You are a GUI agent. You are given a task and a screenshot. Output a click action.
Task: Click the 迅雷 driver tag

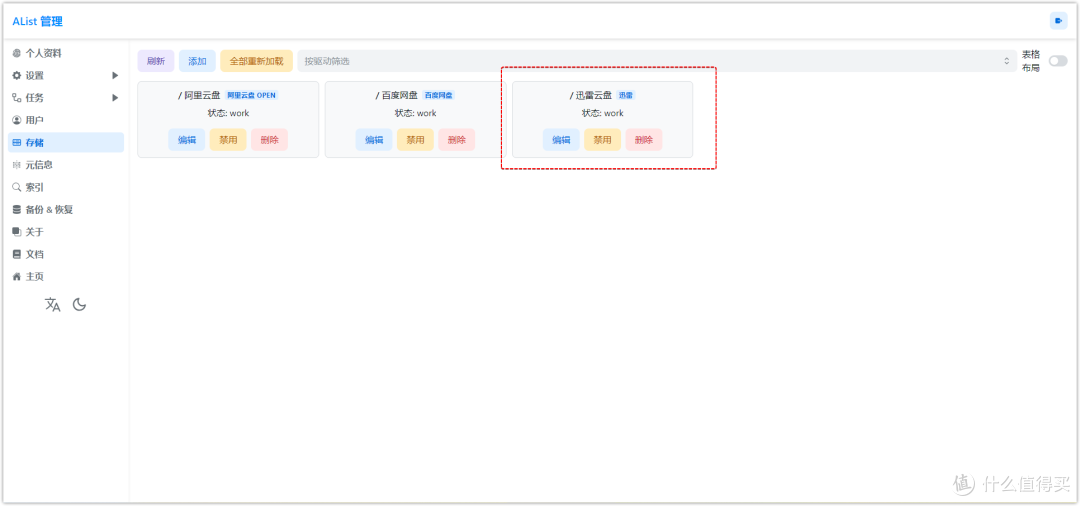[x=625, y=96]
